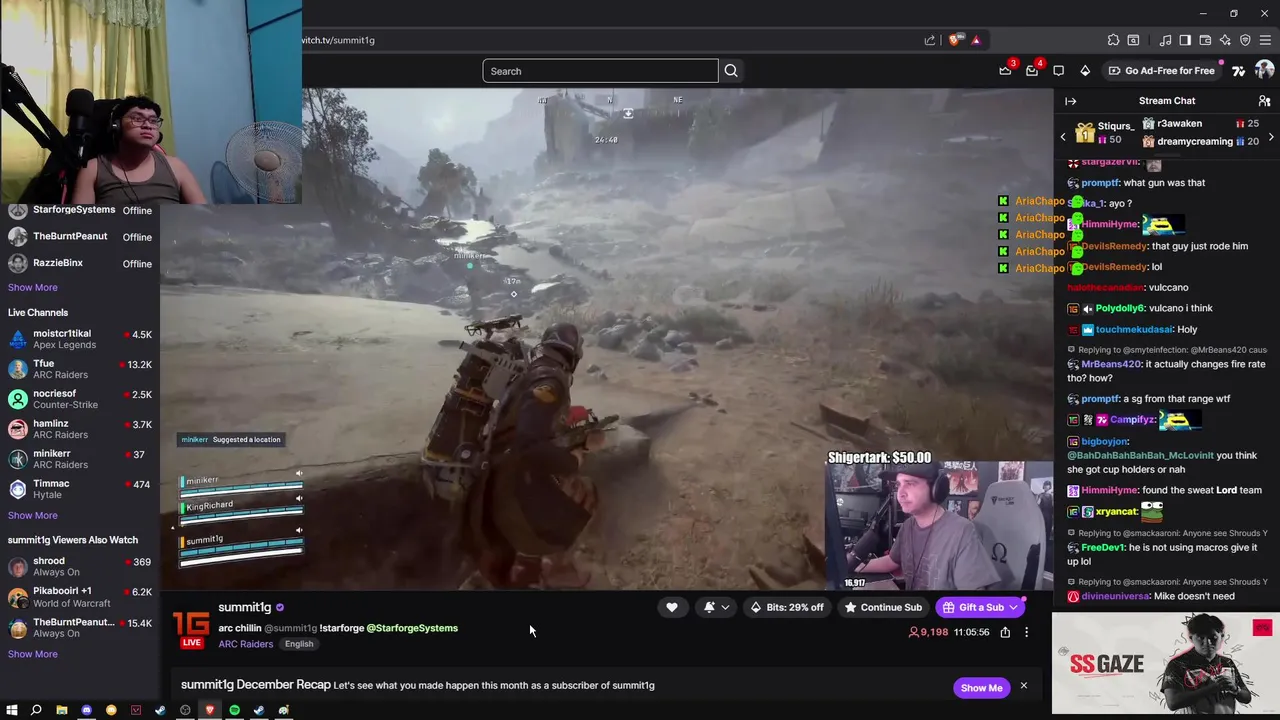
Task: Open the chat community users list icon
Action: click(x=1264, y=101)
